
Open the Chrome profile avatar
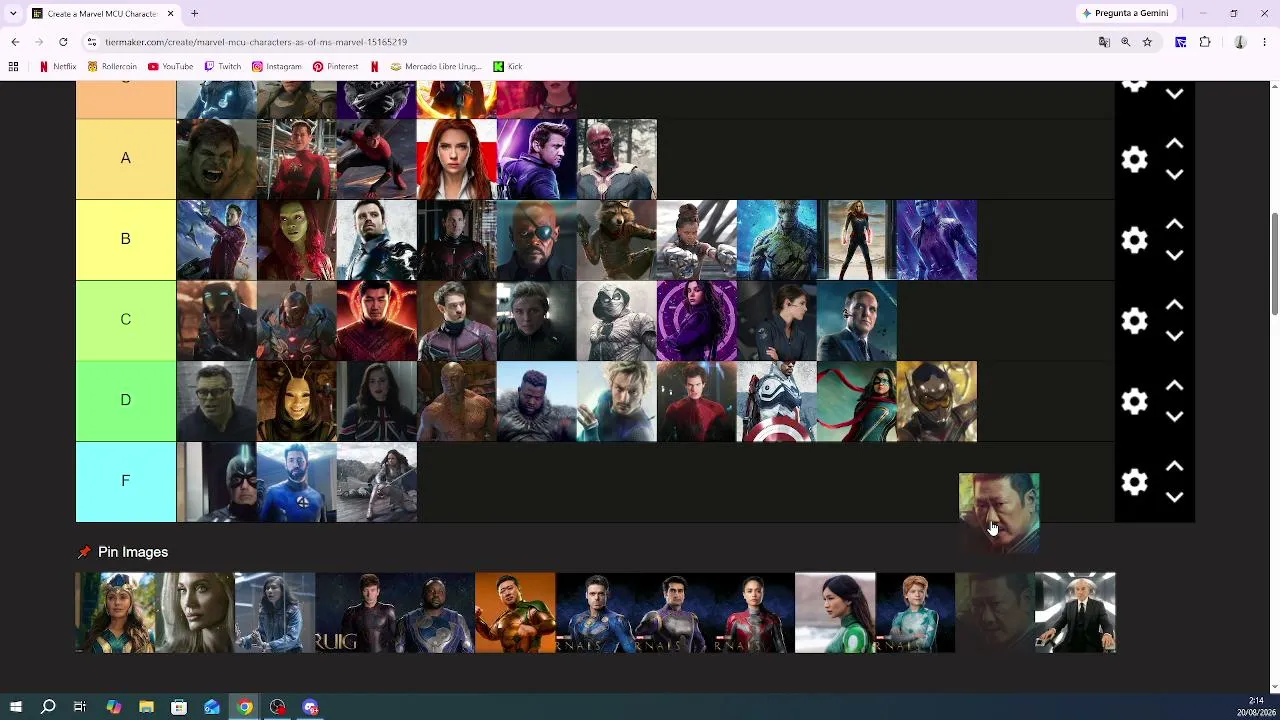click(1240, 42)
